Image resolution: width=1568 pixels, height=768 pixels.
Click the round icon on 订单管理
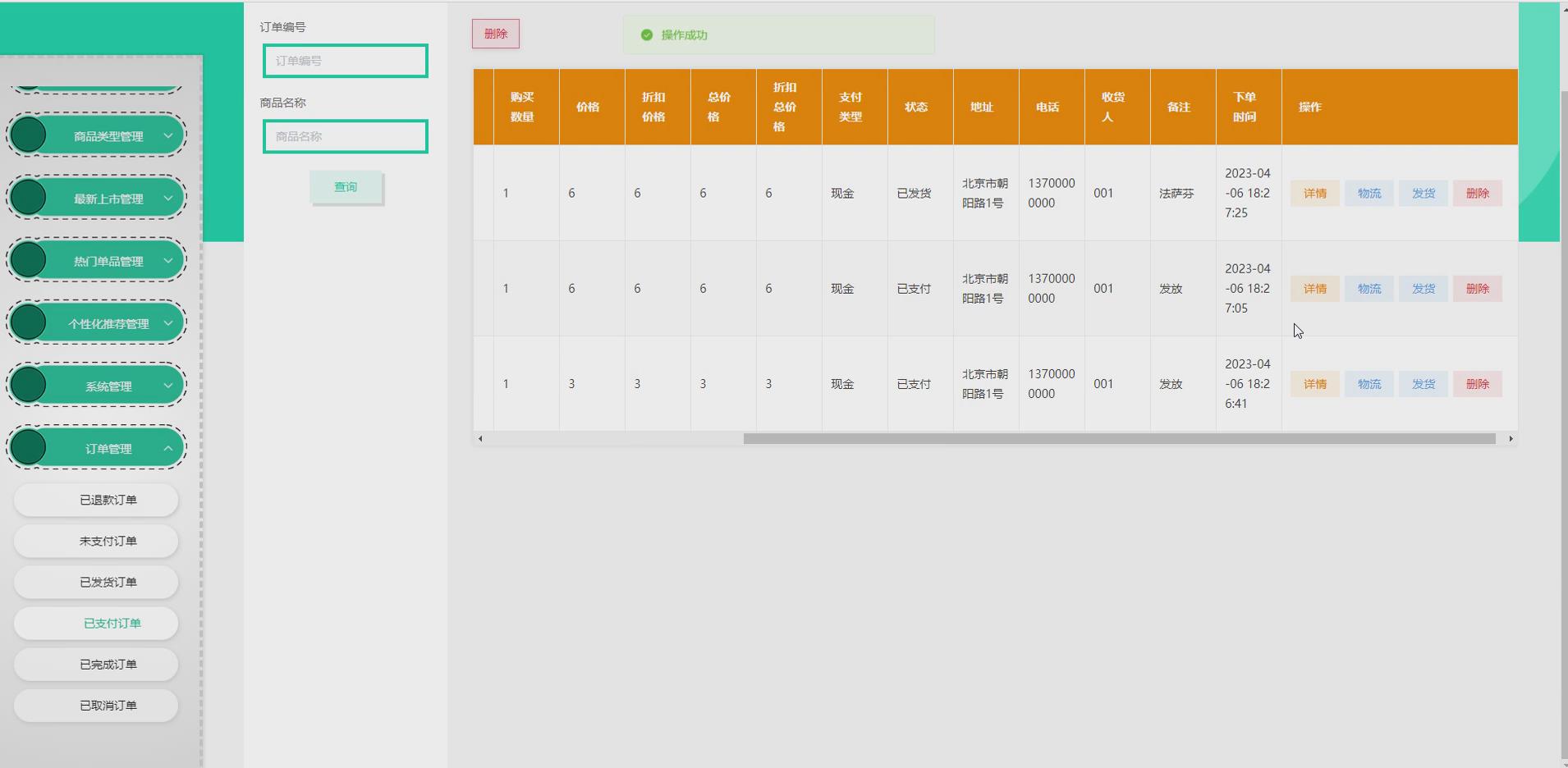coord(29,447)
